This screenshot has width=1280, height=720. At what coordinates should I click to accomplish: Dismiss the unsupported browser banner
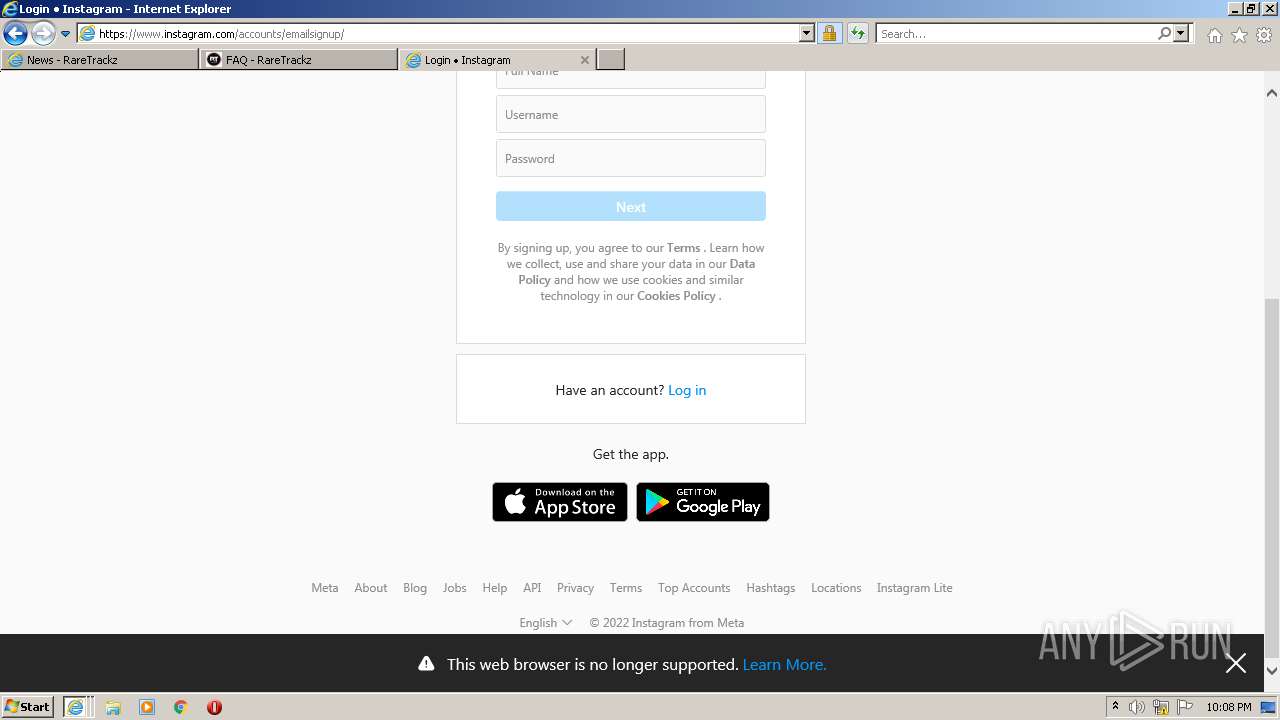click(1236, 663)
